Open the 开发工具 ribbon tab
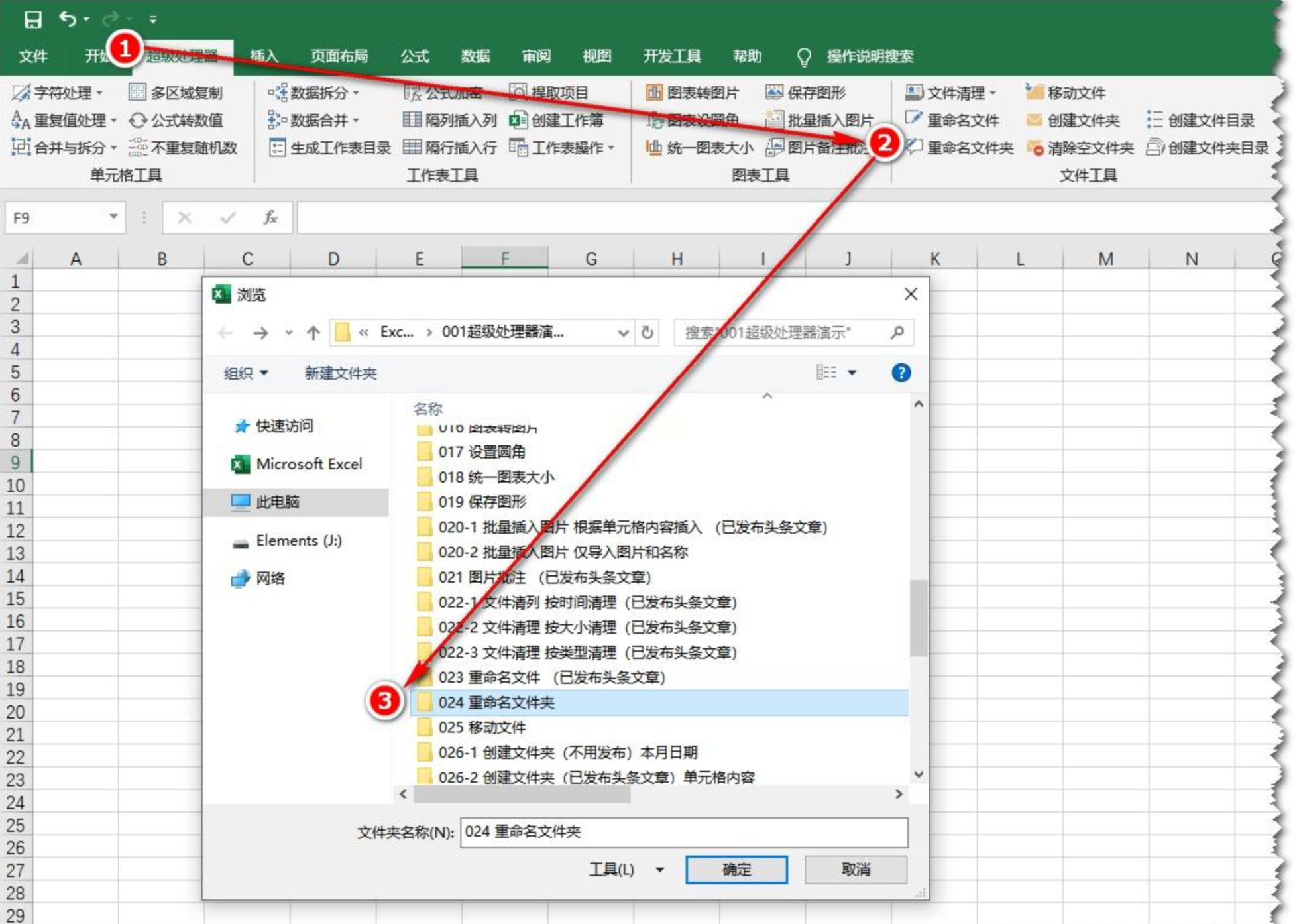Viewport: 1295px width, 924px height. [671, 56]
